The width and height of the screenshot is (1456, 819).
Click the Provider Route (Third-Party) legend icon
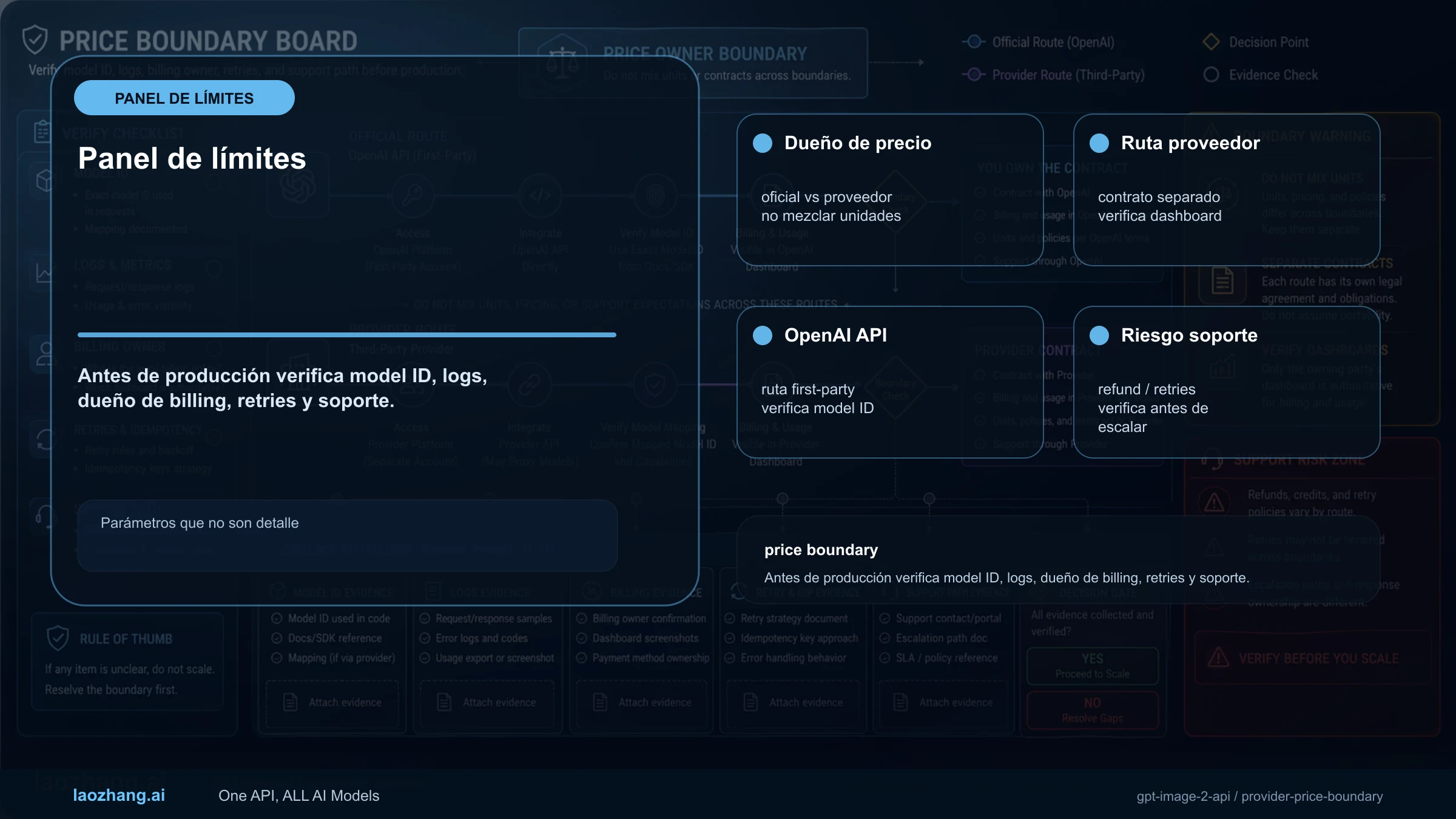pos(974,75)
